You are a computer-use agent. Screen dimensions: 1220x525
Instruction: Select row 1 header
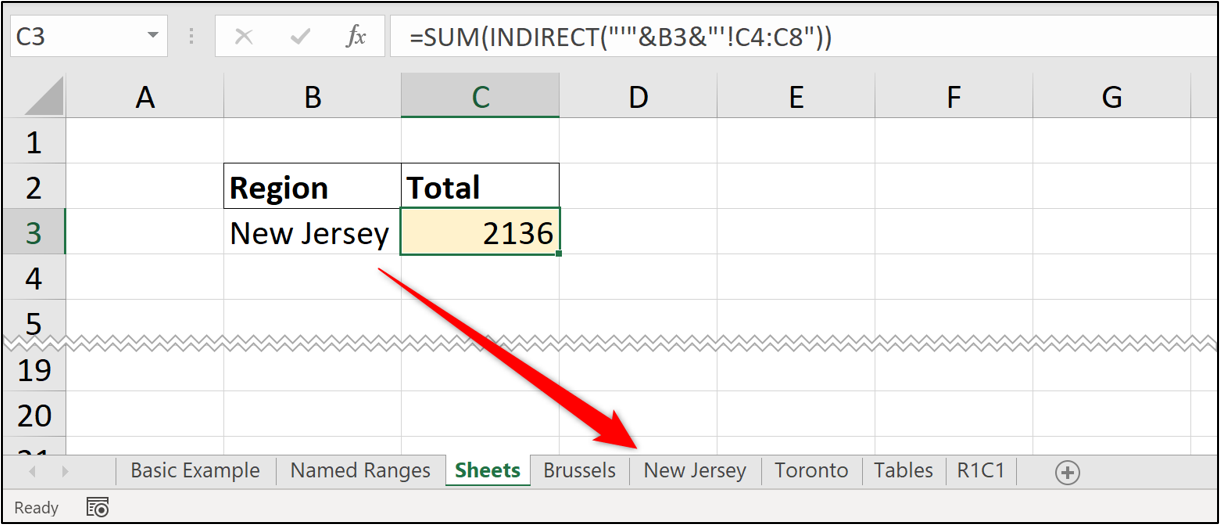coord(34,141)
